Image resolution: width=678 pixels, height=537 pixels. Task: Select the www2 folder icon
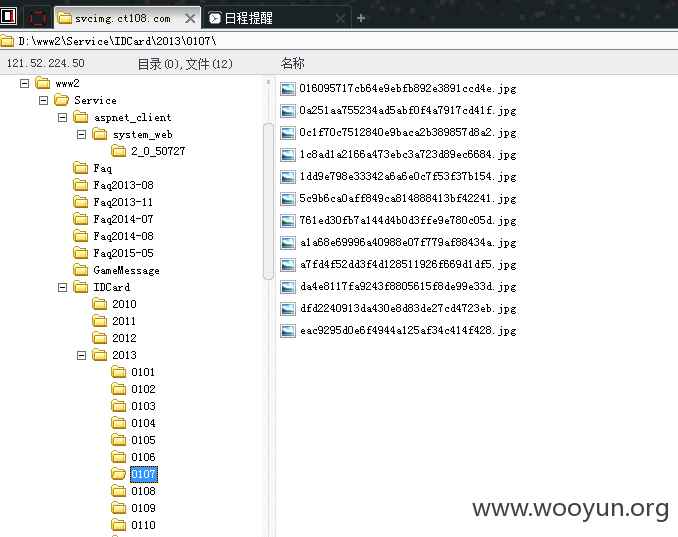[42, 83]
